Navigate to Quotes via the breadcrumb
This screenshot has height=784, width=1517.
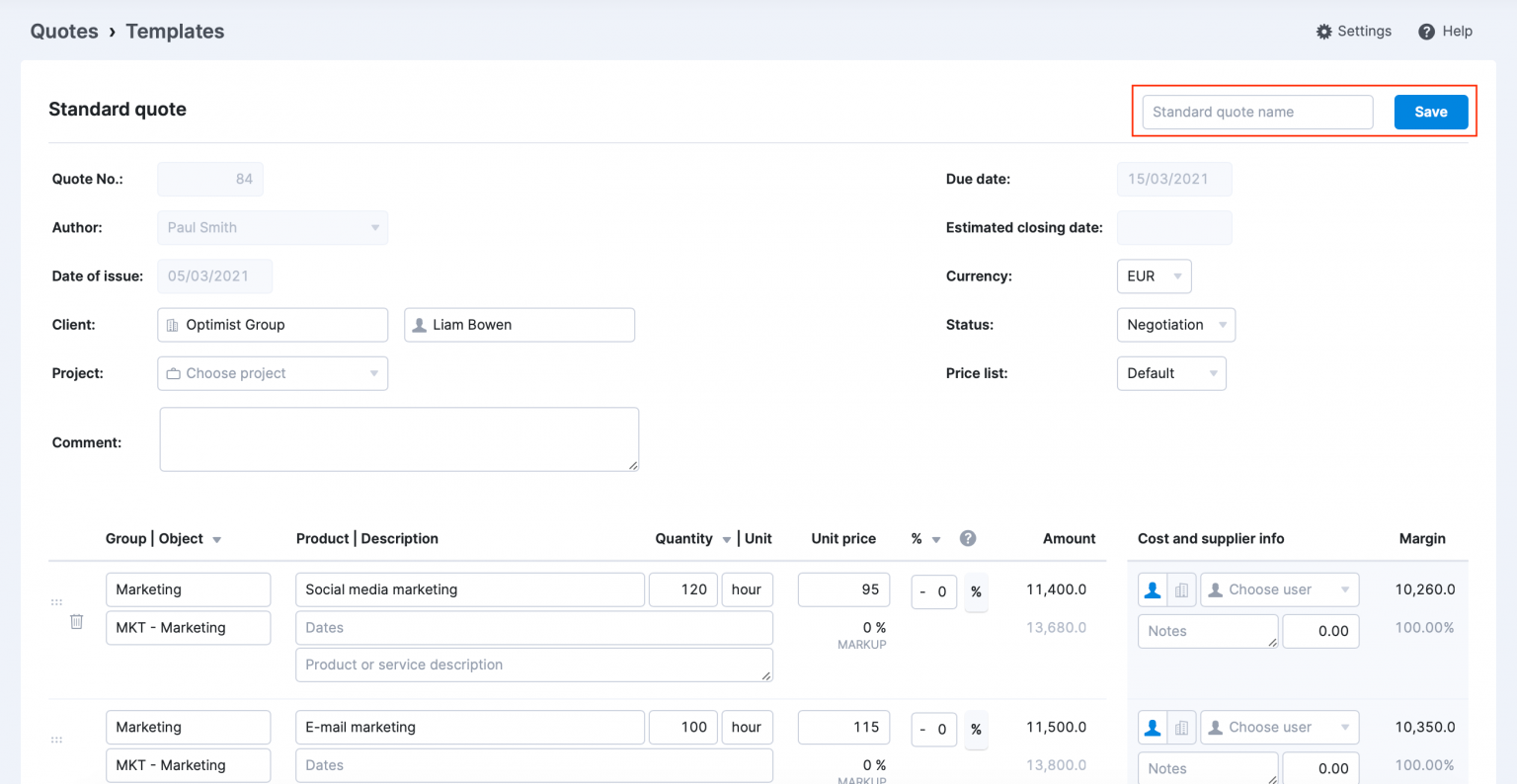pyautogui.click(x=63, y=31)
